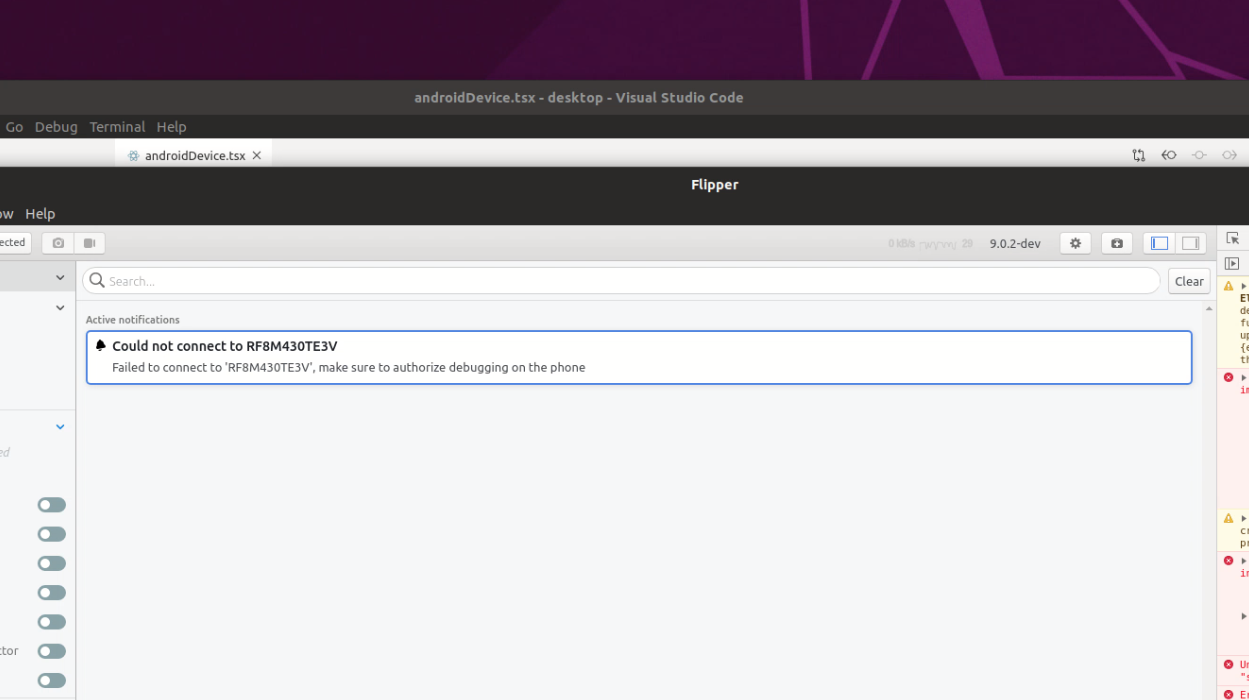The width and height of the screenshot is (1249, 700).
Task: Switch to the androidDevice.tsx editor tab
Action: (194, 155)
